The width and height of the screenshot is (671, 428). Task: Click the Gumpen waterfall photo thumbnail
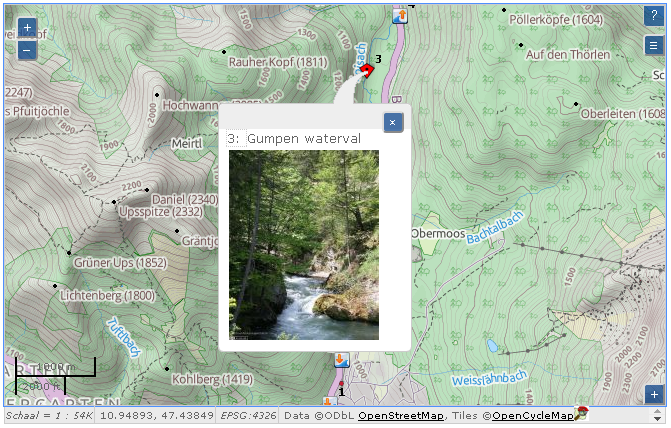(x=304, y=245)
